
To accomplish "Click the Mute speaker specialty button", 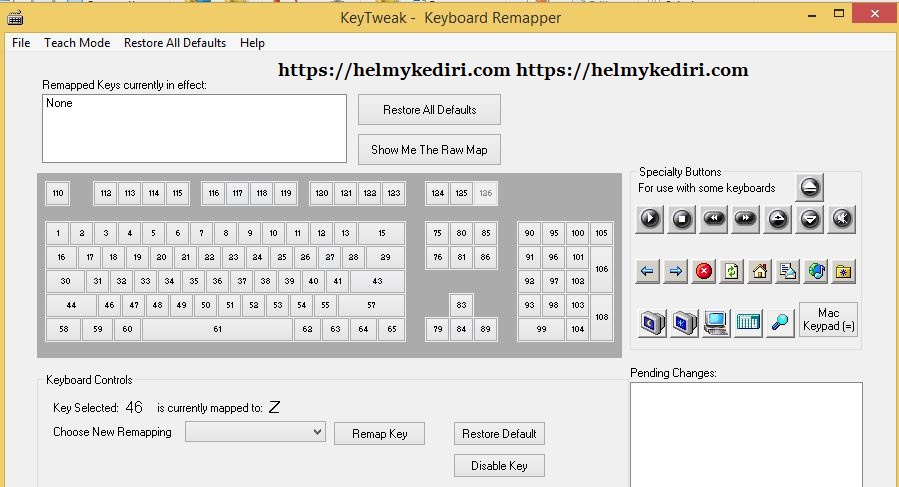I will click(842, 219).
